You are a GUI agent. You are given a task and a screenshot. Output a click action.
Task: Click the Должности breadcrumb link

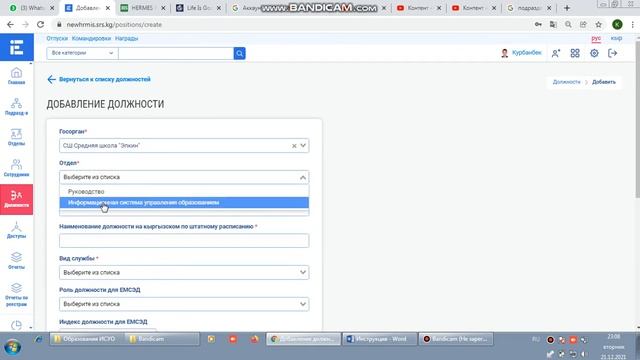click(x=566, y=82)
